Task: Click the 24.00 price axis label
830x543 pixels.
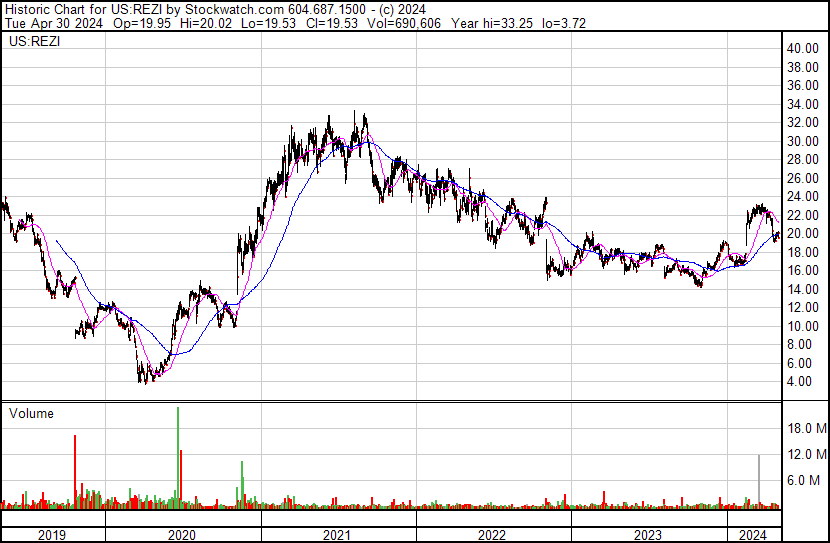Action: [x=802, y=196]
